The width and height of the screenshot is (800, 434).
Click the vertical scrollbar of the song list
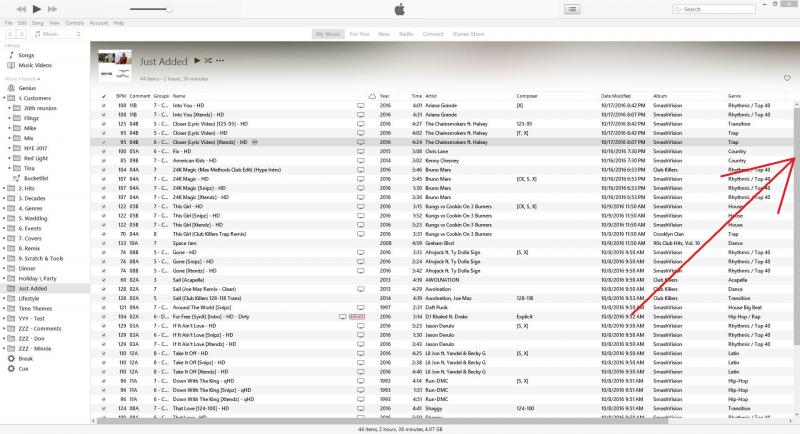pyautogui.click(x=796, y=224)
